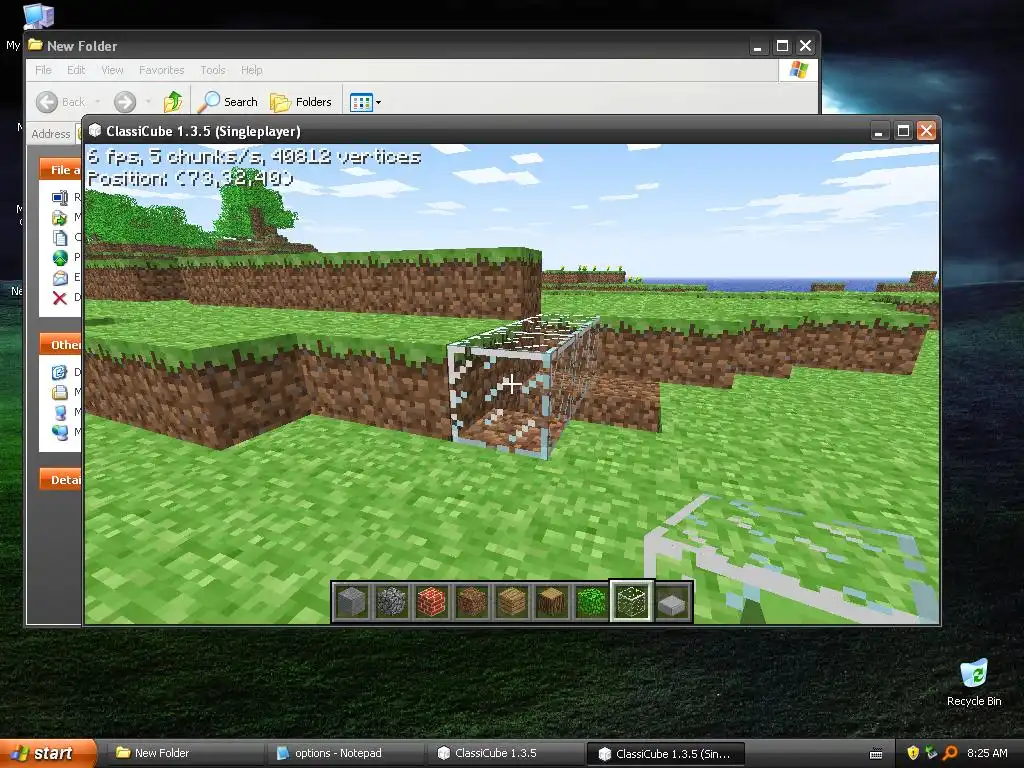1024x768 pixels.
Task: Click the Forward arrow in New Folder window
Action: (125, 102)
